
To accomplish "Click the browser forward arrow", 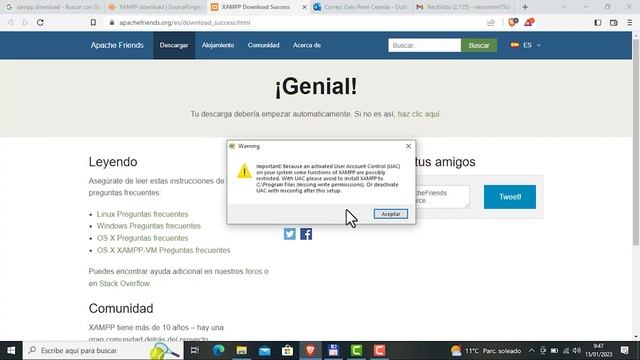I will pyautogui.click(x=25, y=22).
